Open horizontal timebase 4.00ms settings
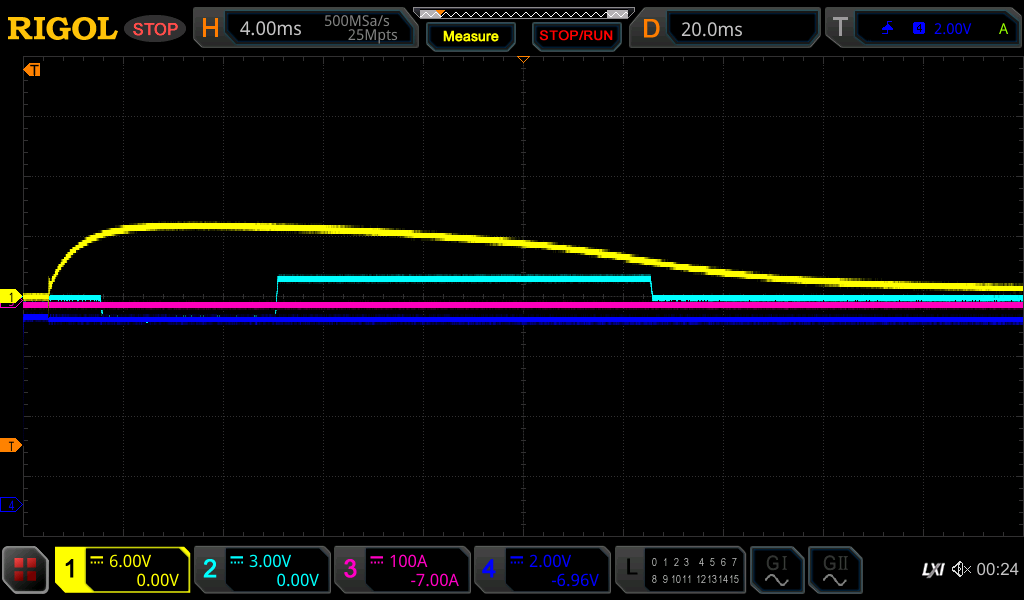 [x=305, y=29]
